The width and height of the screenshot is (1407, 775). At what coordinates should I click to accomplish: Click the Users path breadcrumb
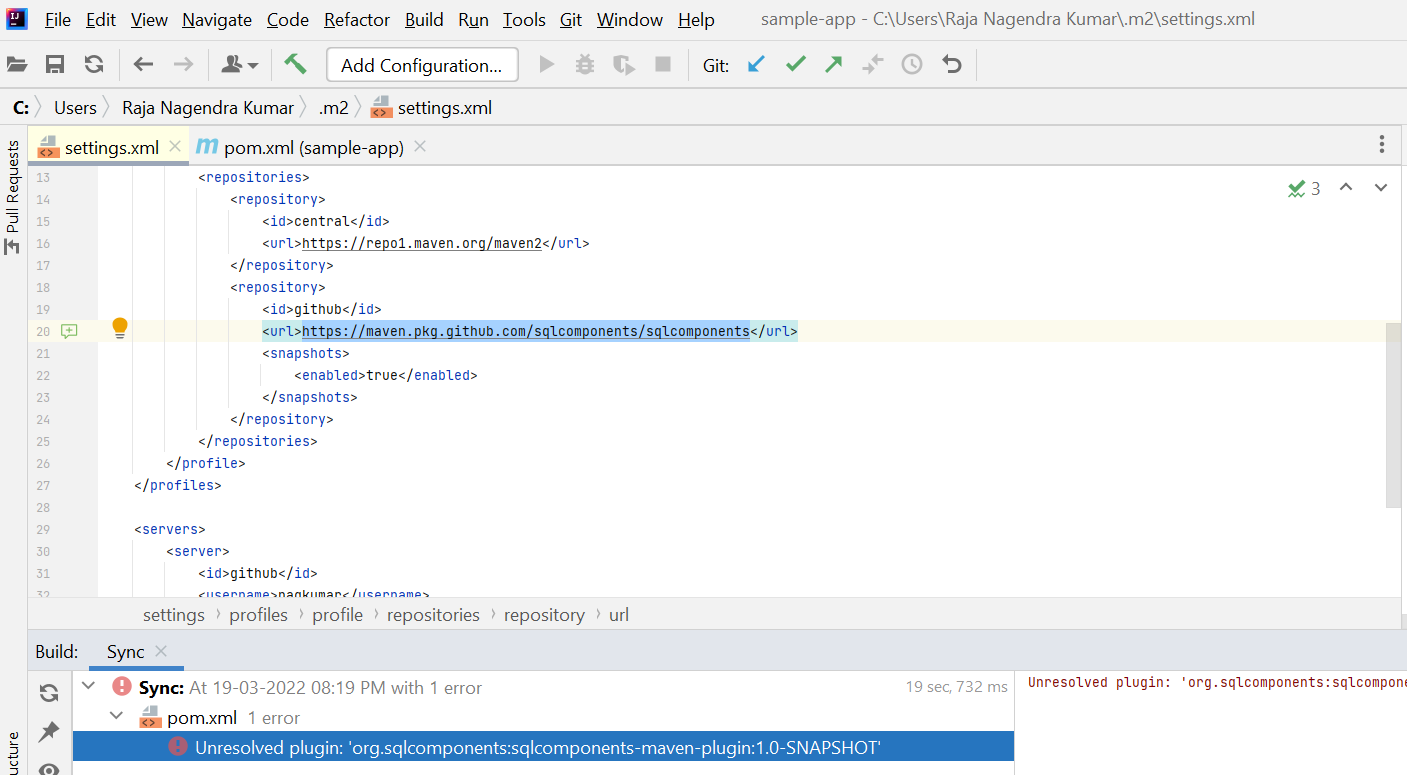pyautogui.click(x=75, y=108)
